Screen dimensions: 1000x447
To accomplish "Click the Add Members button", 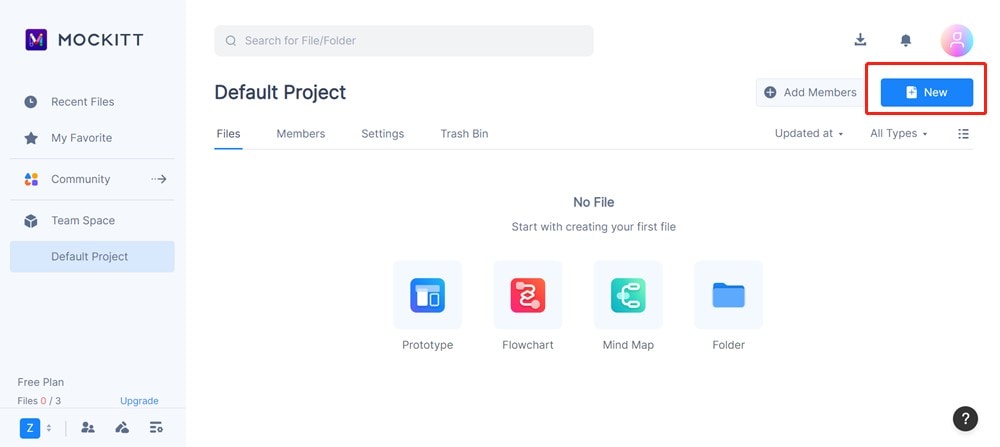I will 810,92.
